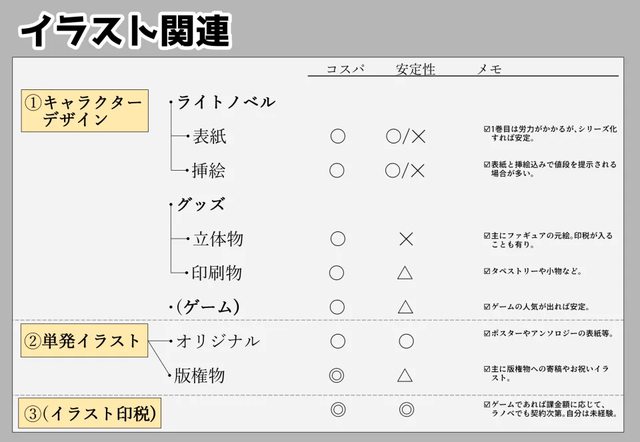This screenshot has width=640, height=442.
Task: Select the ライトノベル tree node
Action: (226, 102)
